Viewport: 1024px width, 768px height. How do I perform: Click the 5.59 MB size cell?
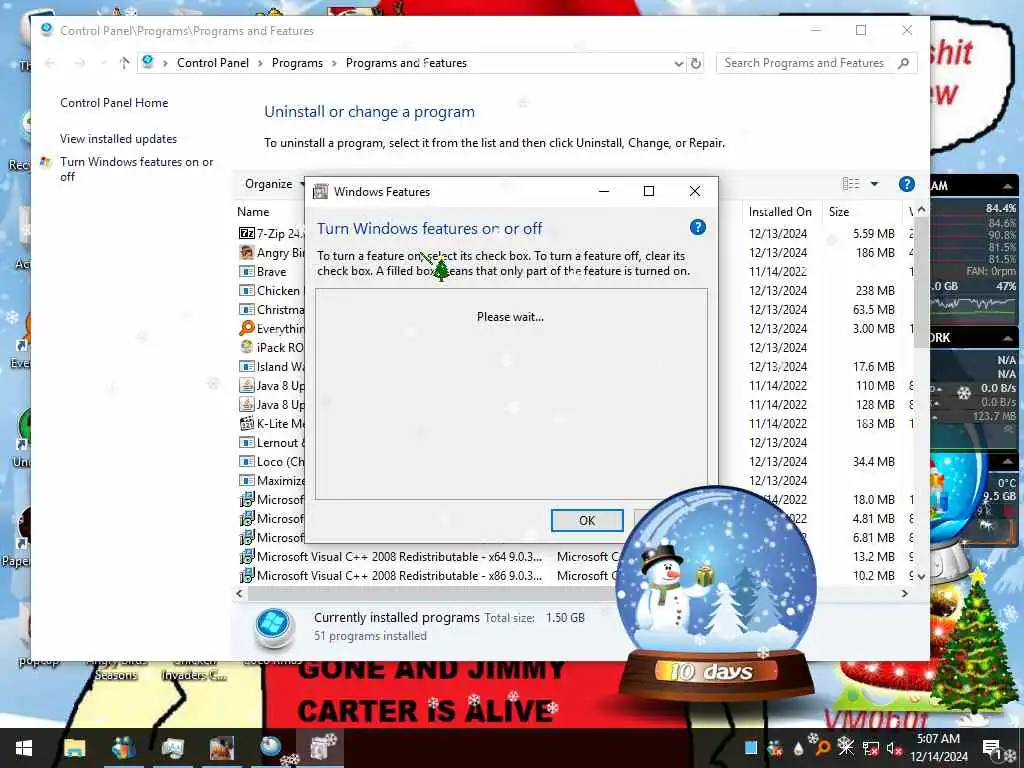click(x=873, y=233)
